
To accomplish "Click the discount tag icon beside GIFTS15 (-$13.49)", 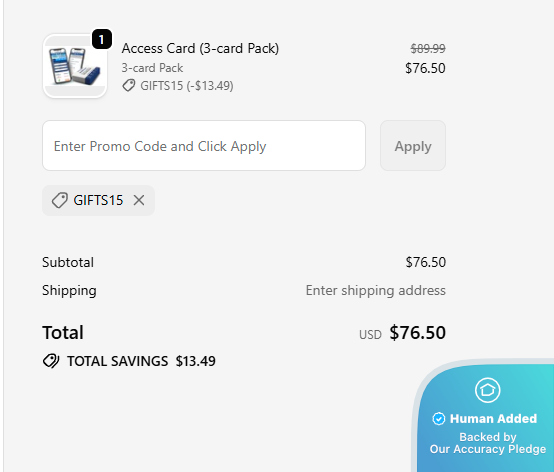I will [129, 85].
